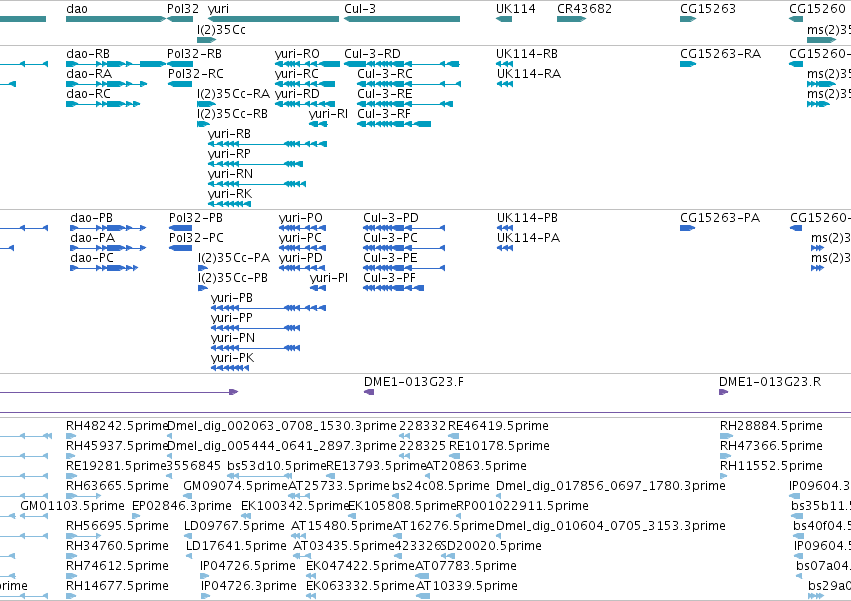Click the CR43682 gene label
This screenshot has height=601, width=851.
585,9
